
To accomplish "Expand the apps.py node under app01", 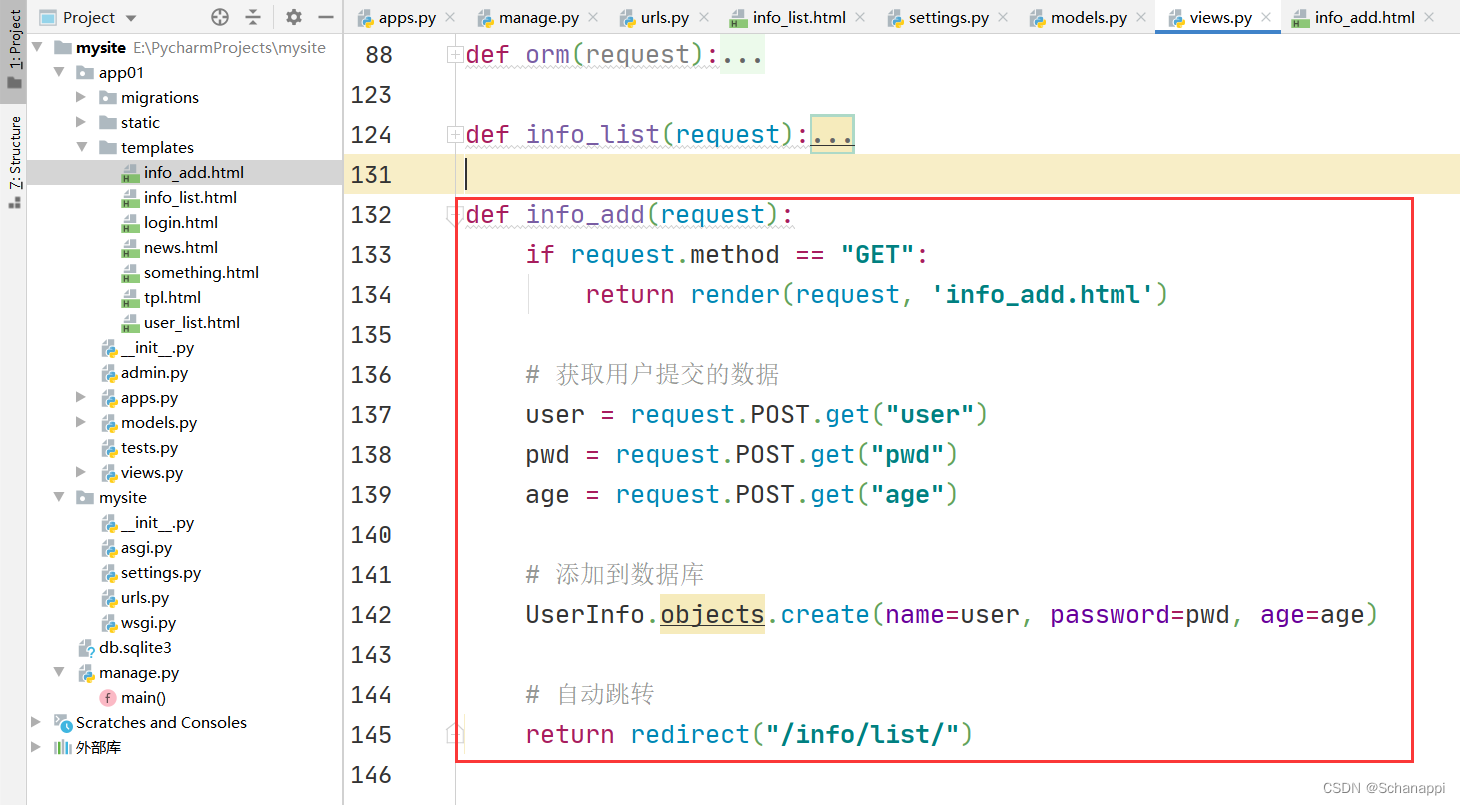I will (x=81, y=397).
